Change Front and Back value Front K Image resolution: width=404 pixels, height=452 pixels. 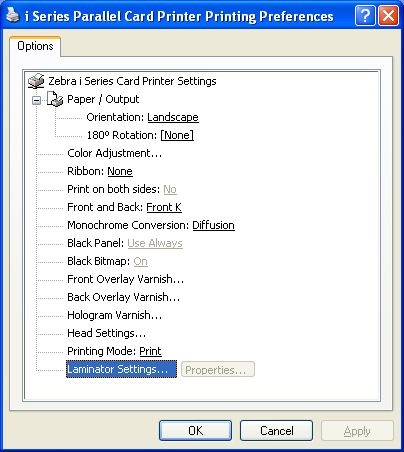(x=164, y=207)
